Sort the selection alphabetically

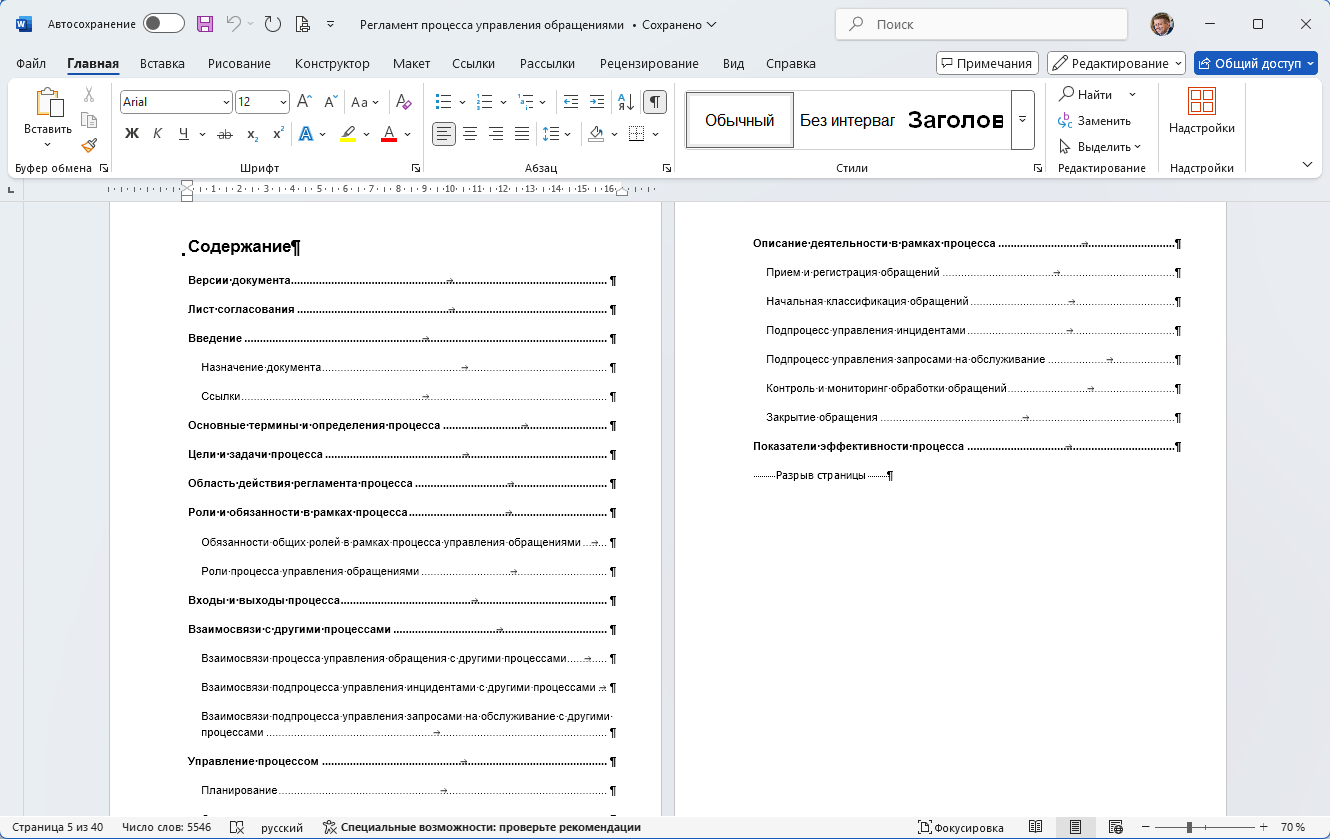tap(626, 102)
